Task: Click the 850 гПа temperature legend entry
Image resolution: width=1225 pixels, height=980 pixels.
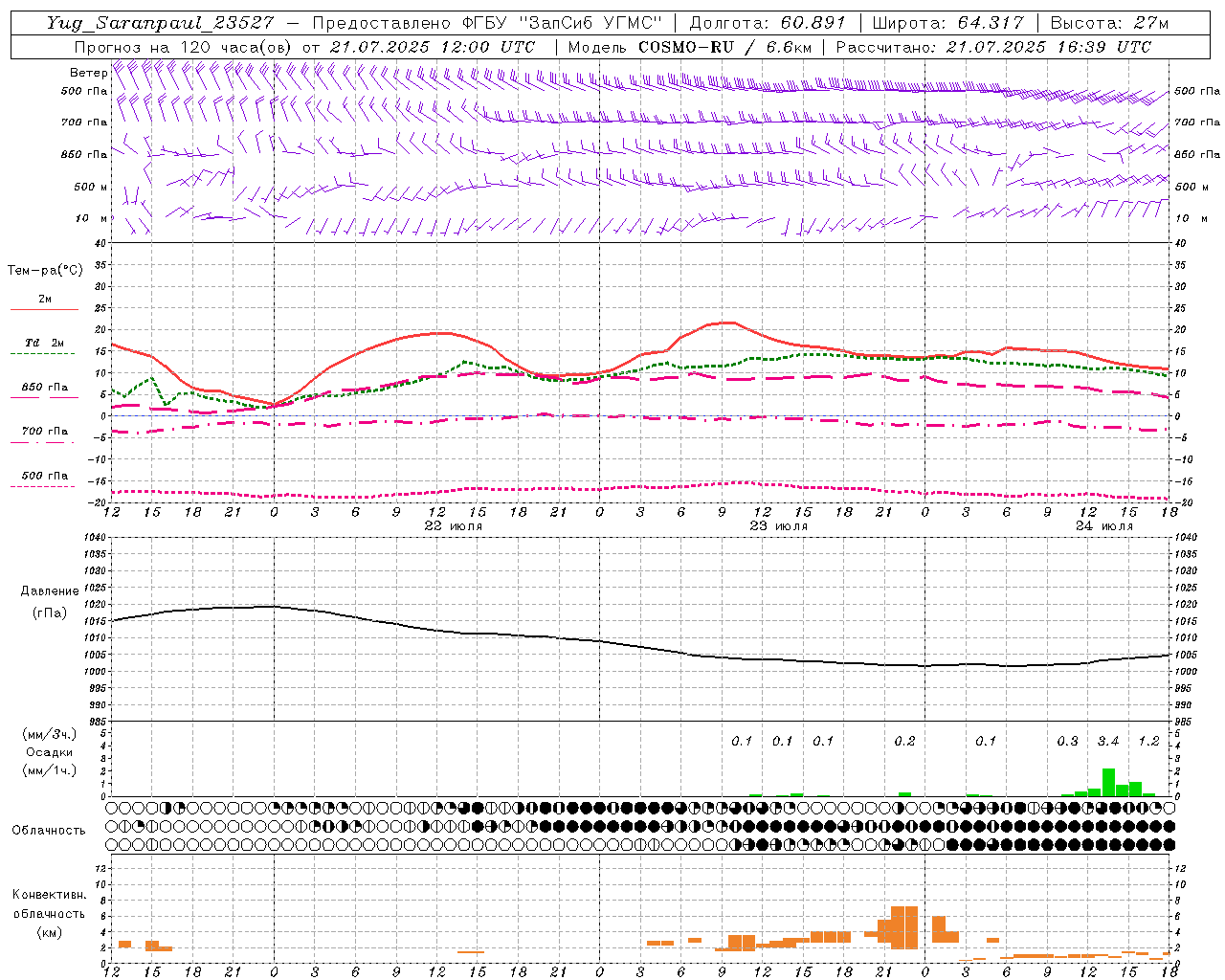Action: [x=44, y=388]
